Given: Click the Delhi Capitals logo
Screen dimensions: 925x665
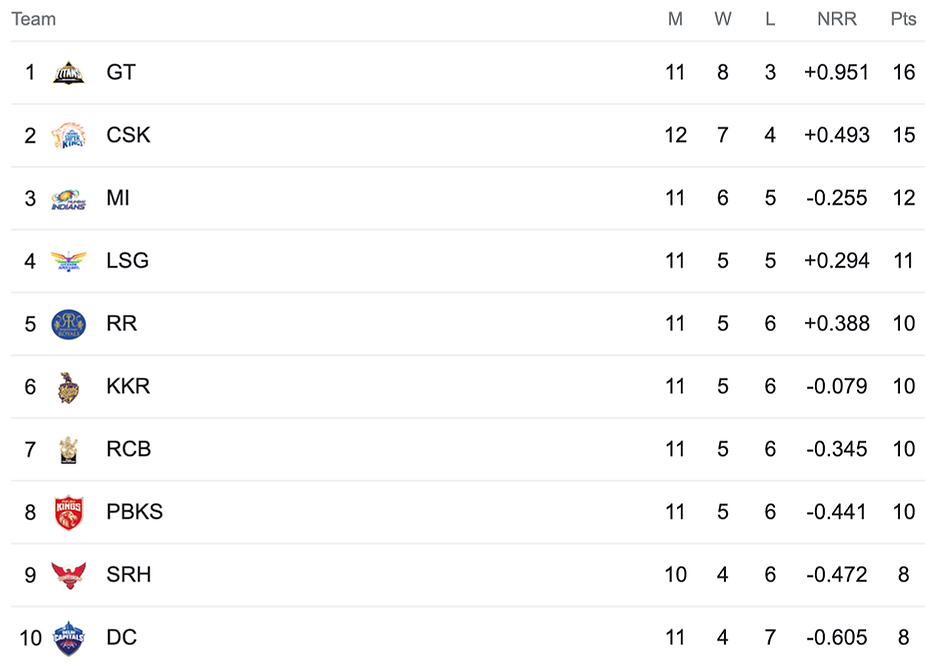Looking at the screenshot, I should [69, 638].
